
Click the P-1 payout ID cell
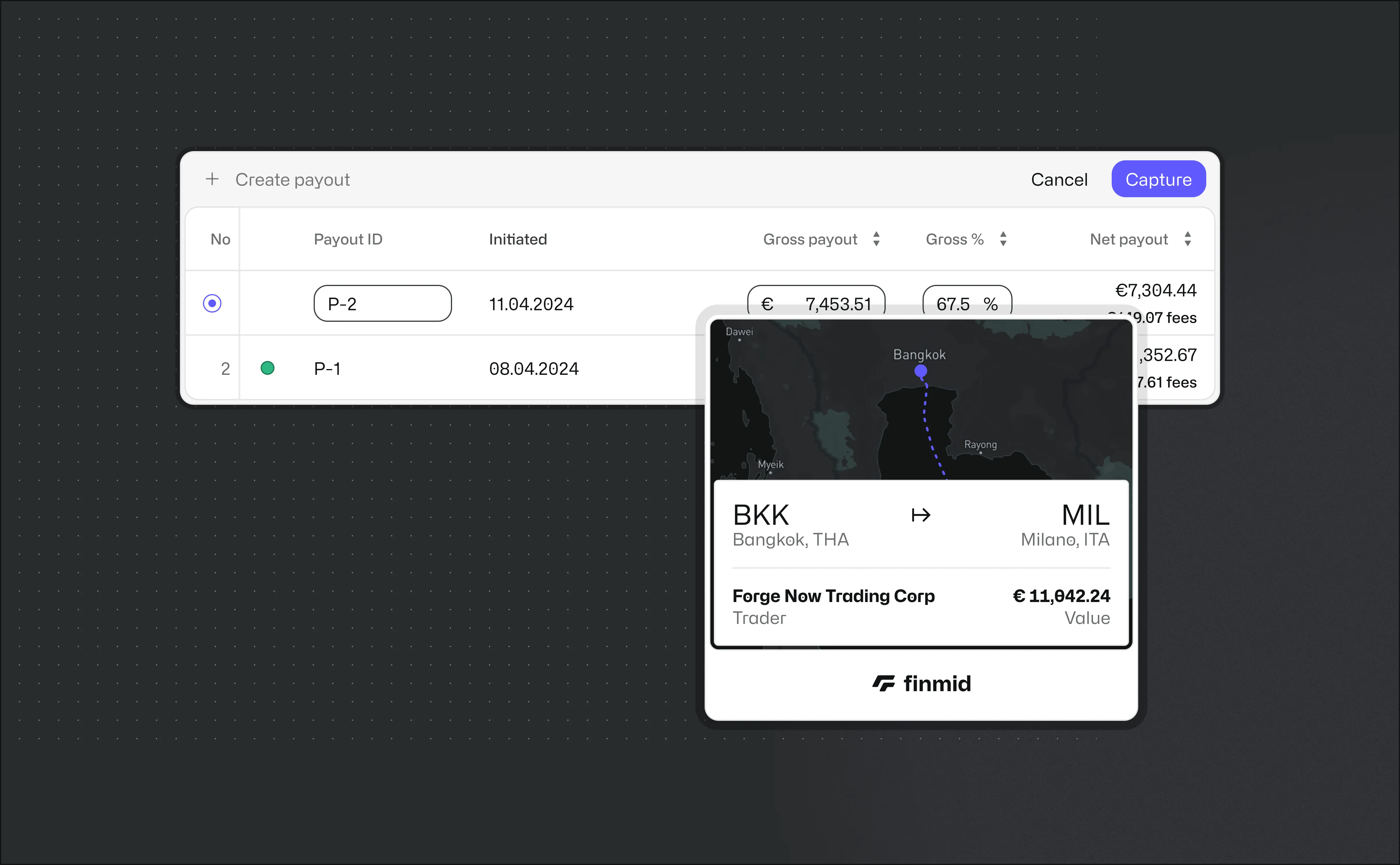coord(328,368)
